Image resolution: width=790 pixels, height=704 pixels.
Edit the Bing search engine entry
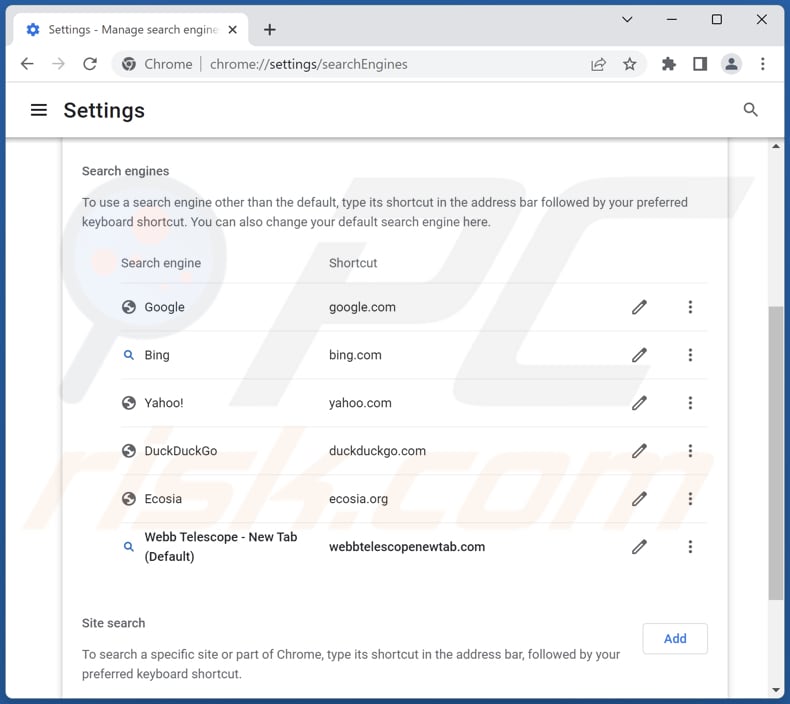pos(639,355)
